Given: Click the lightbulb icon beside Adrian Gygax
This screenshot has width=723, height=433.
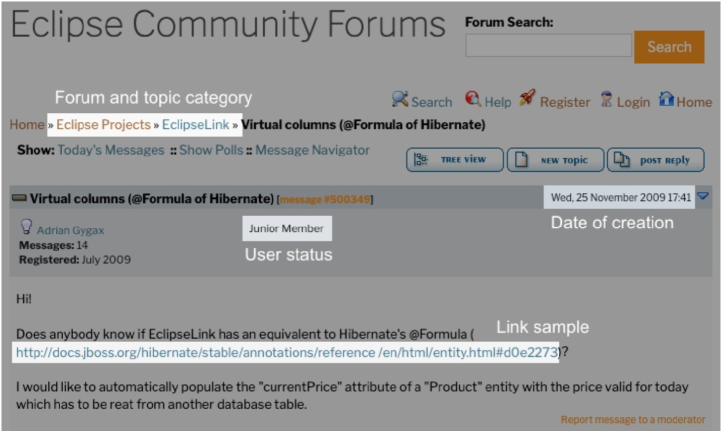Looking at the screenshot, I should tap(26, 227).
